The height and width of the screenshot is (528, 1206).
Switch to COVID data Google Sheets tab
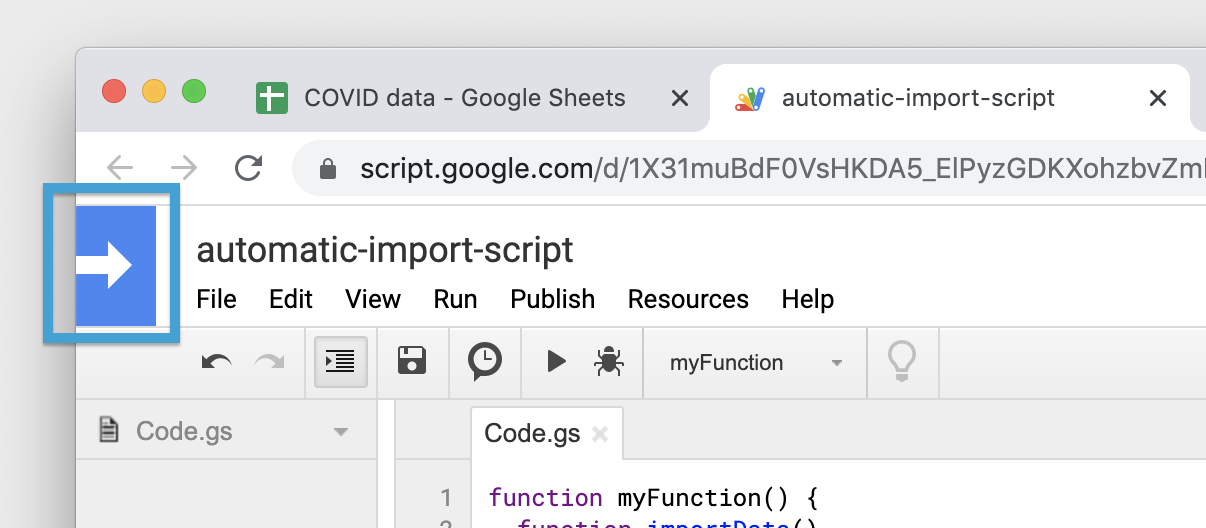click(465, 98)
